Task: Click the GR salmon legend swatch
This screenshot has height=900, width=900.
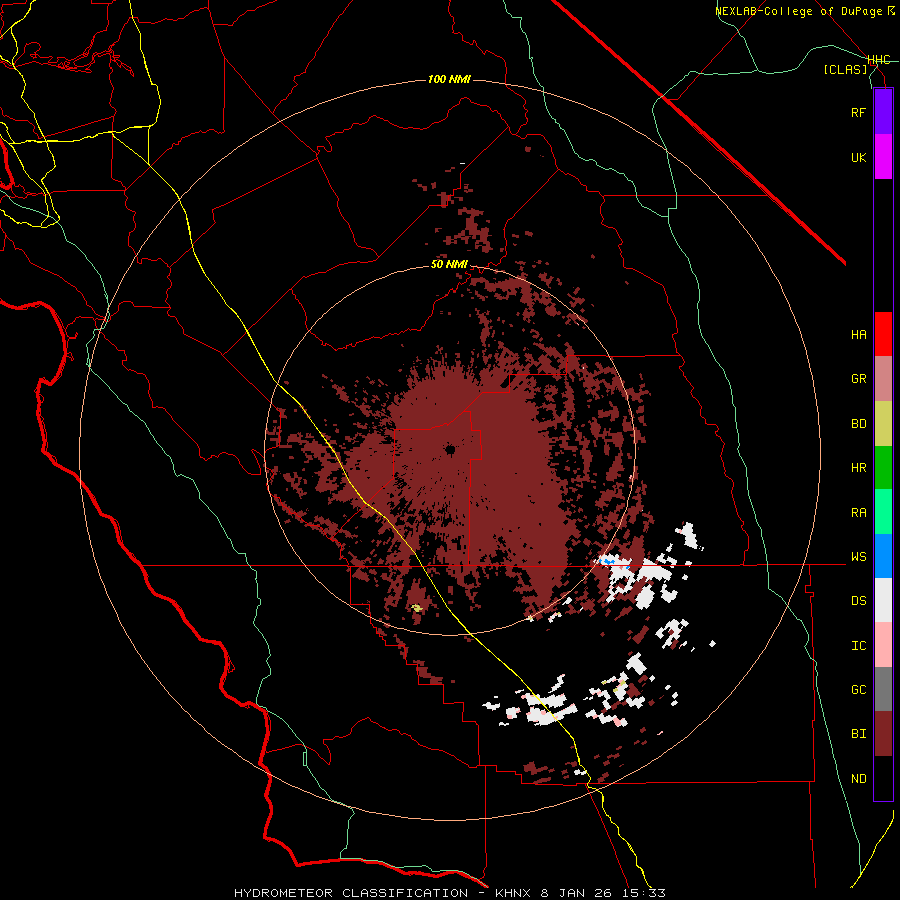Action: click(883, 379)
